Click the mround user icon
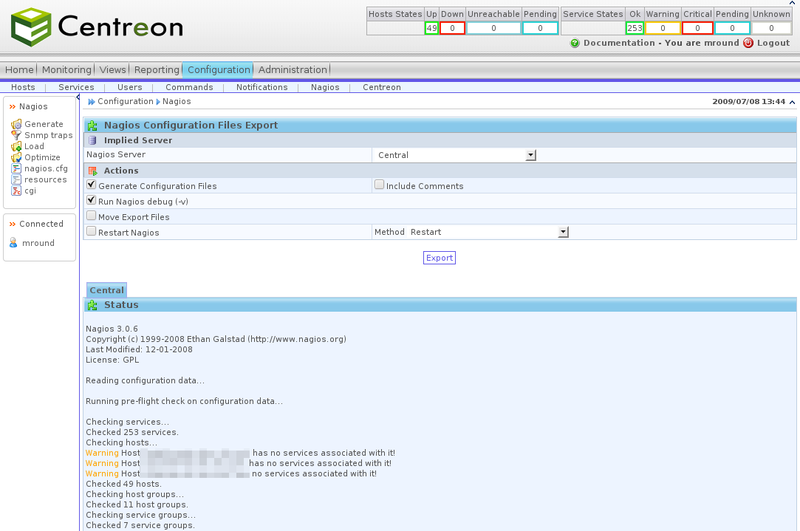 click(x=14, y=243)
